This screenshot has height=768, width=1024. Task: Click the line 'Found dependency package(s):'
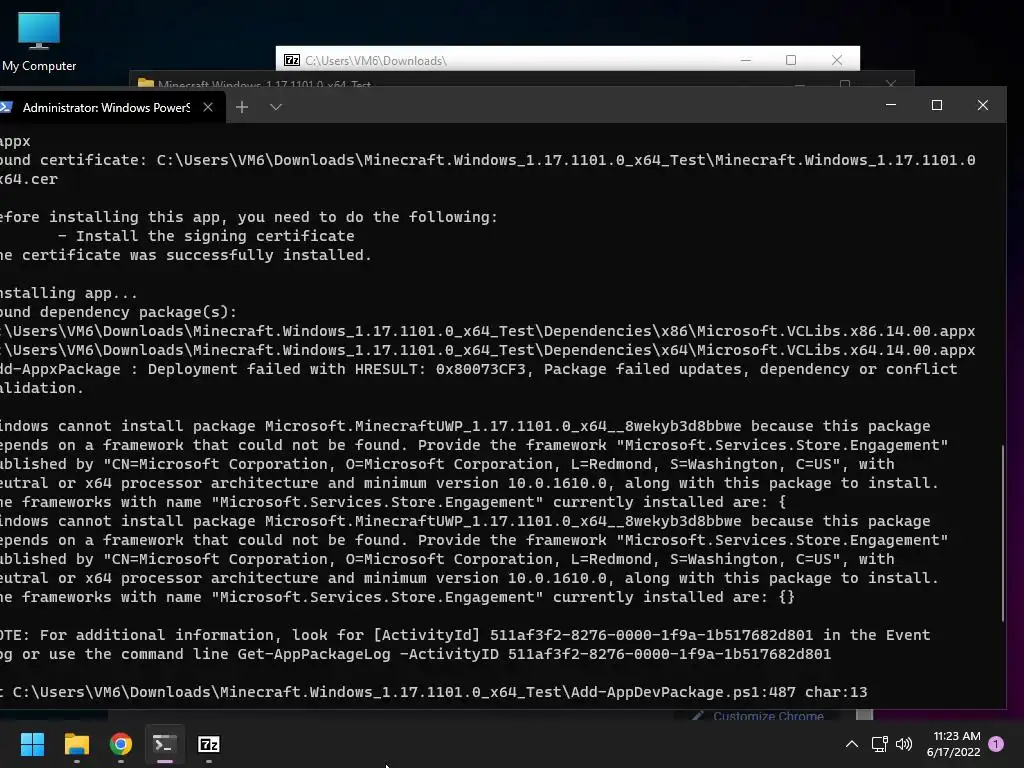(x=118, y=312)
